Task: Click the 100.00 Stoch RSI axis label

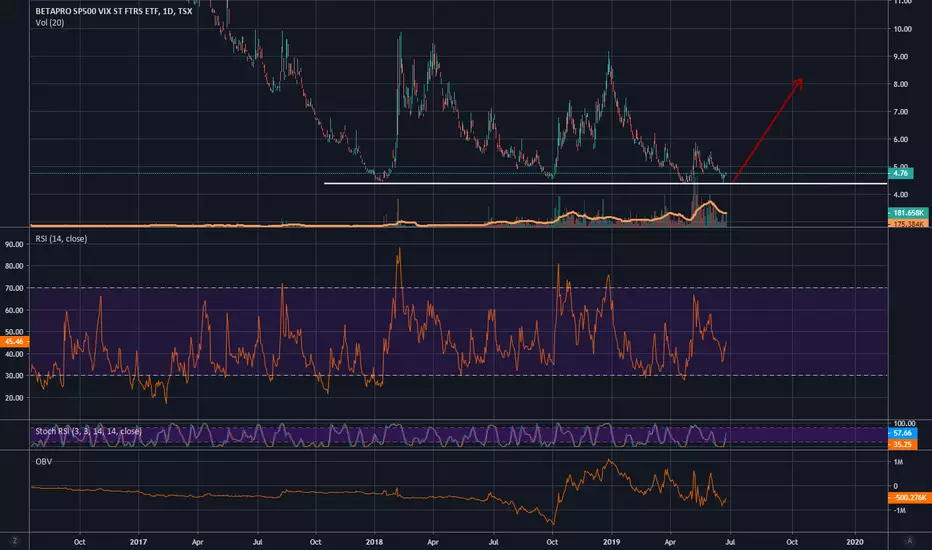Action: pyautogui.click(x=904, y=424)
